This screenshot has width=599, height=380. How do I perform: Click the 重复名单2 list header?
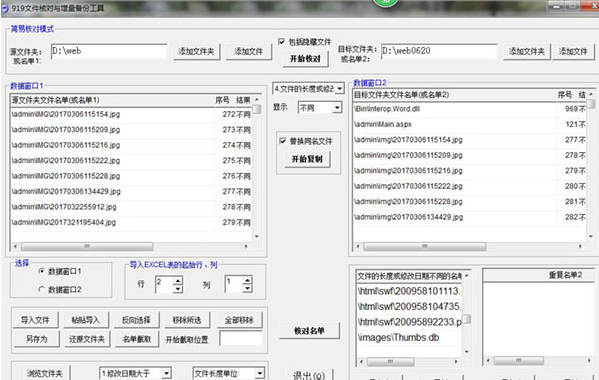tap(539, 275)
